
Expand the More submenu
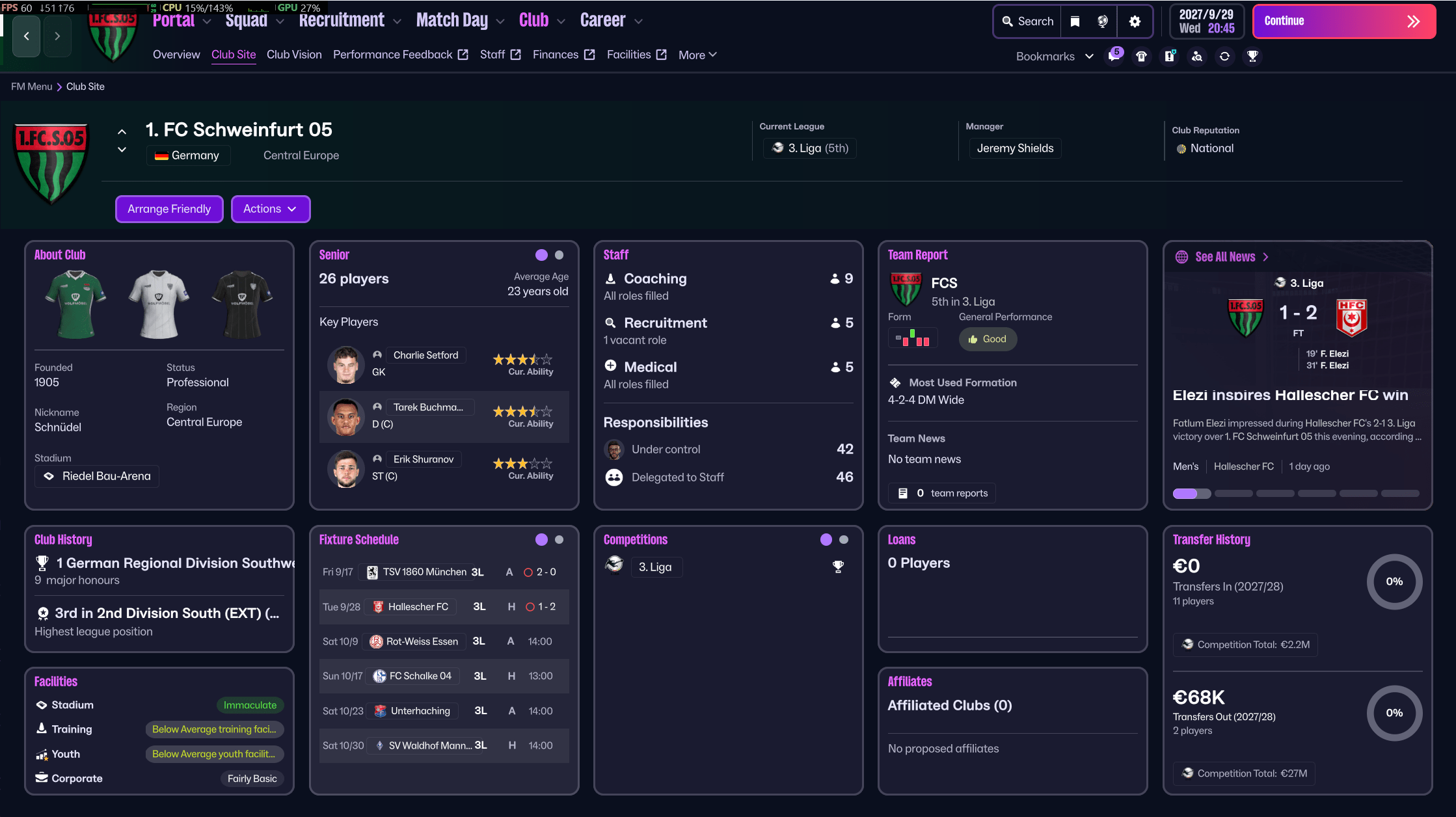point(697,55)
